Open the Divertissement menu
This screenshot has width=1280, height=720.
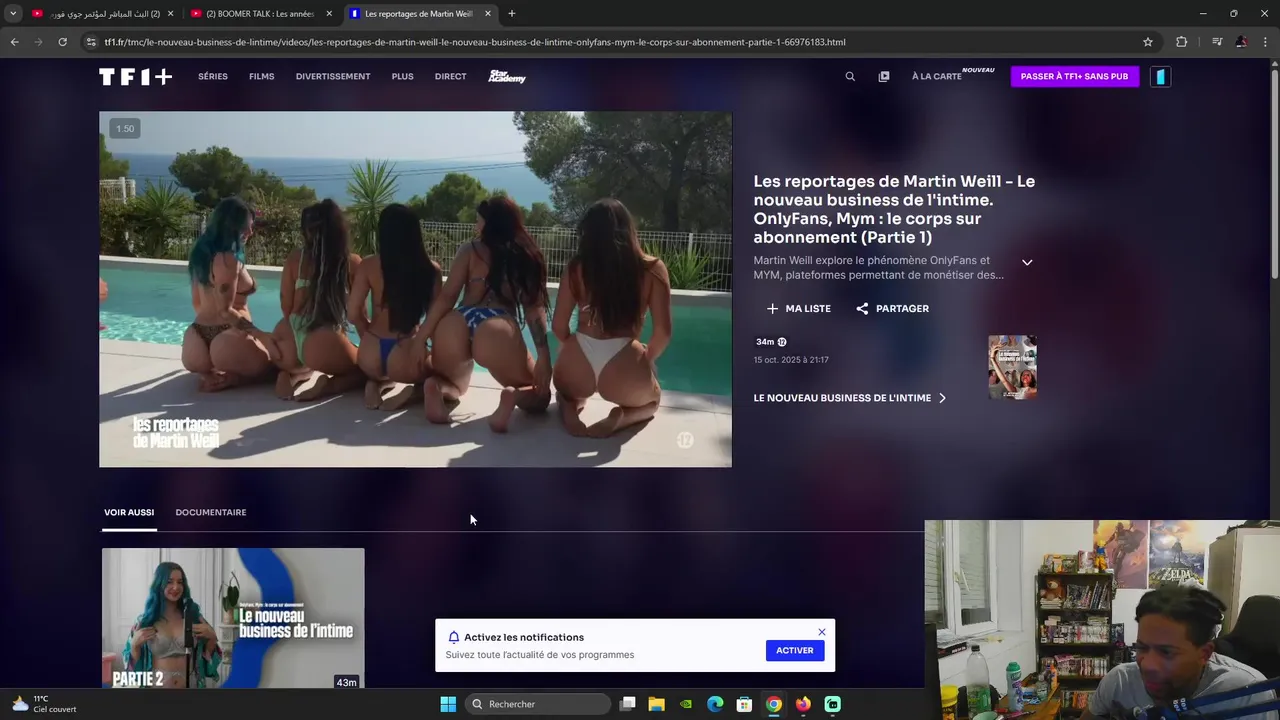tap(333, 77)
